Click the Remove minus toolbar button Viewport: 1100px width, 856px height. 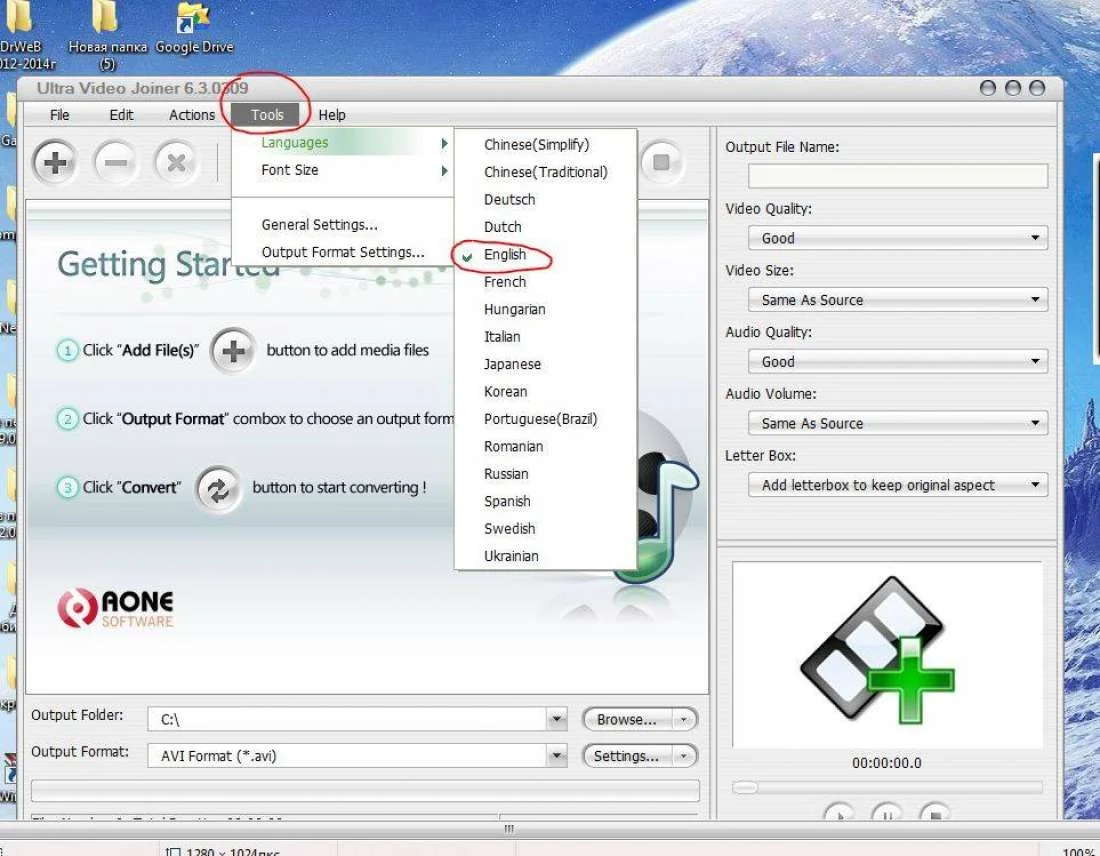pyautogui.click(x=116, y=163)
